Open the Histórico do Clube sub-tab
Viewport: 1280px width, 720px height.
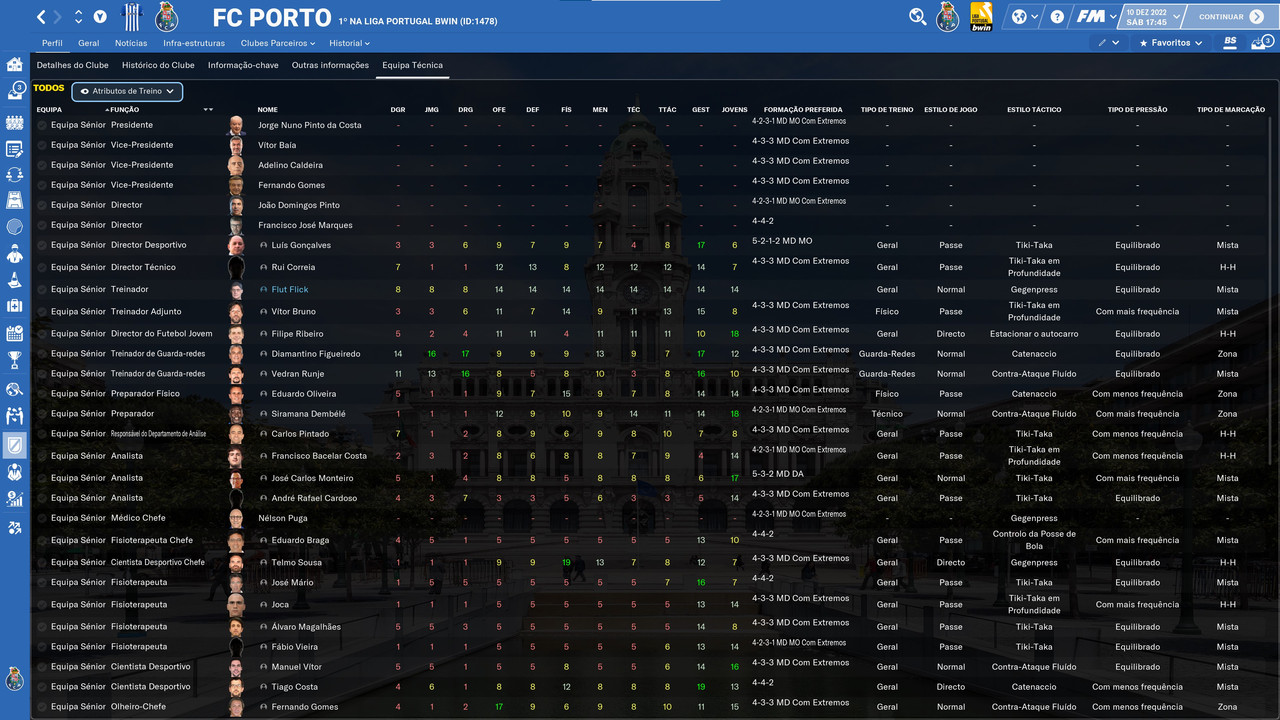(x=158, y=65)
